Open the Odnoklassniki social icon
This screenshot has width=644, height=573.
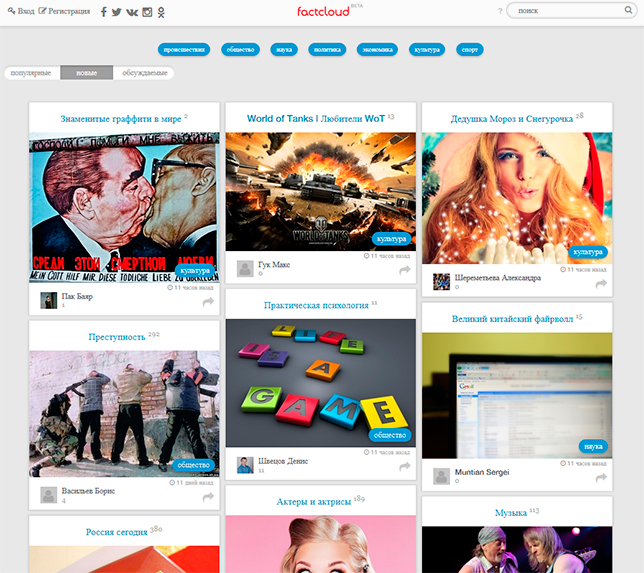coord(161,12)
